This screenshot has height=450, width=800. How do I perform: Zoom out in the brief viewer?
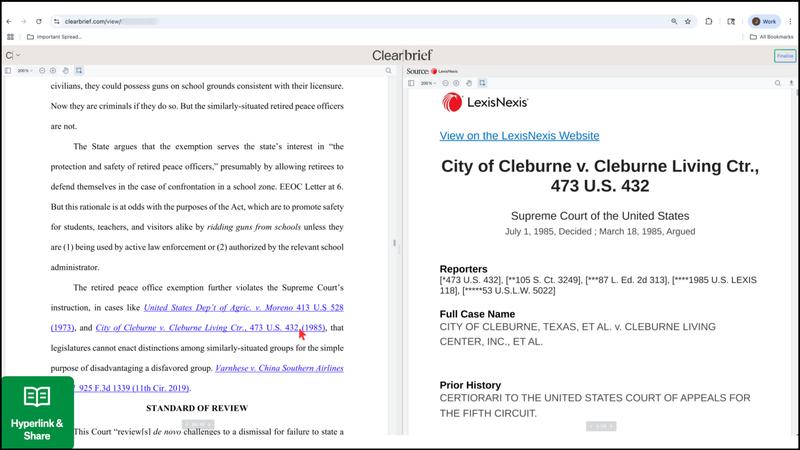[42, 70]
